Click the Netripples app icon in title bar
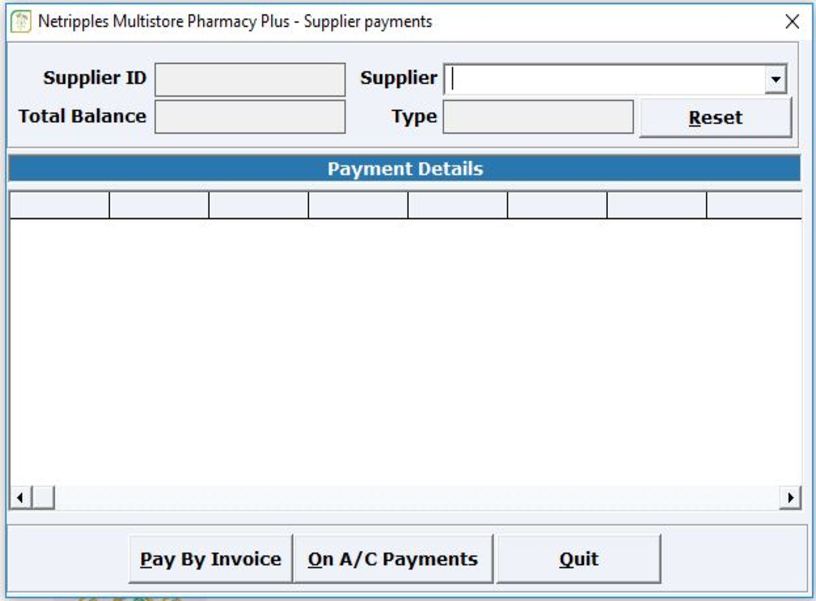This screenshot has height=601, width=816. click(x=21, y=22)
